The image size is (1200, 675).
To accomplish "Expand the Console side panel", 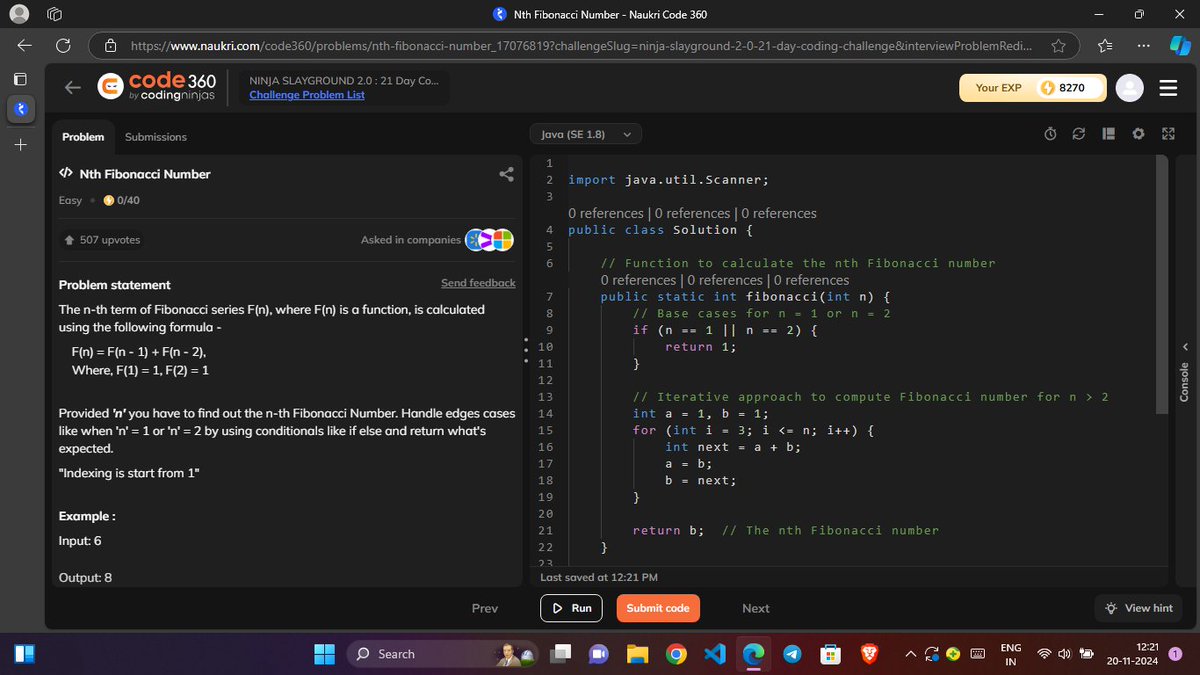I will point(1185,373).
